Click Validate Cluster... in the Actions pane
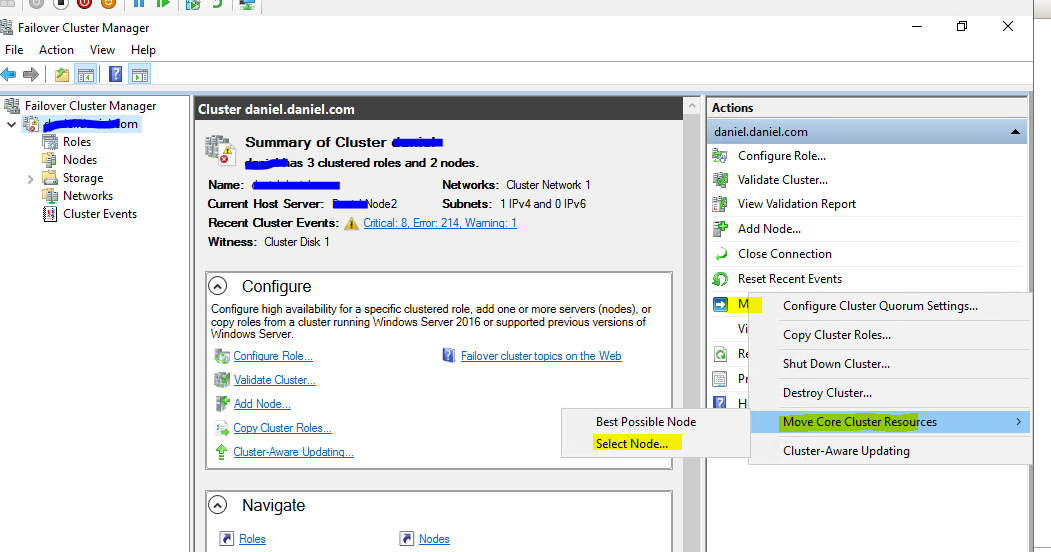Screen dimensions: 1051x552 [x=782, y=180]
